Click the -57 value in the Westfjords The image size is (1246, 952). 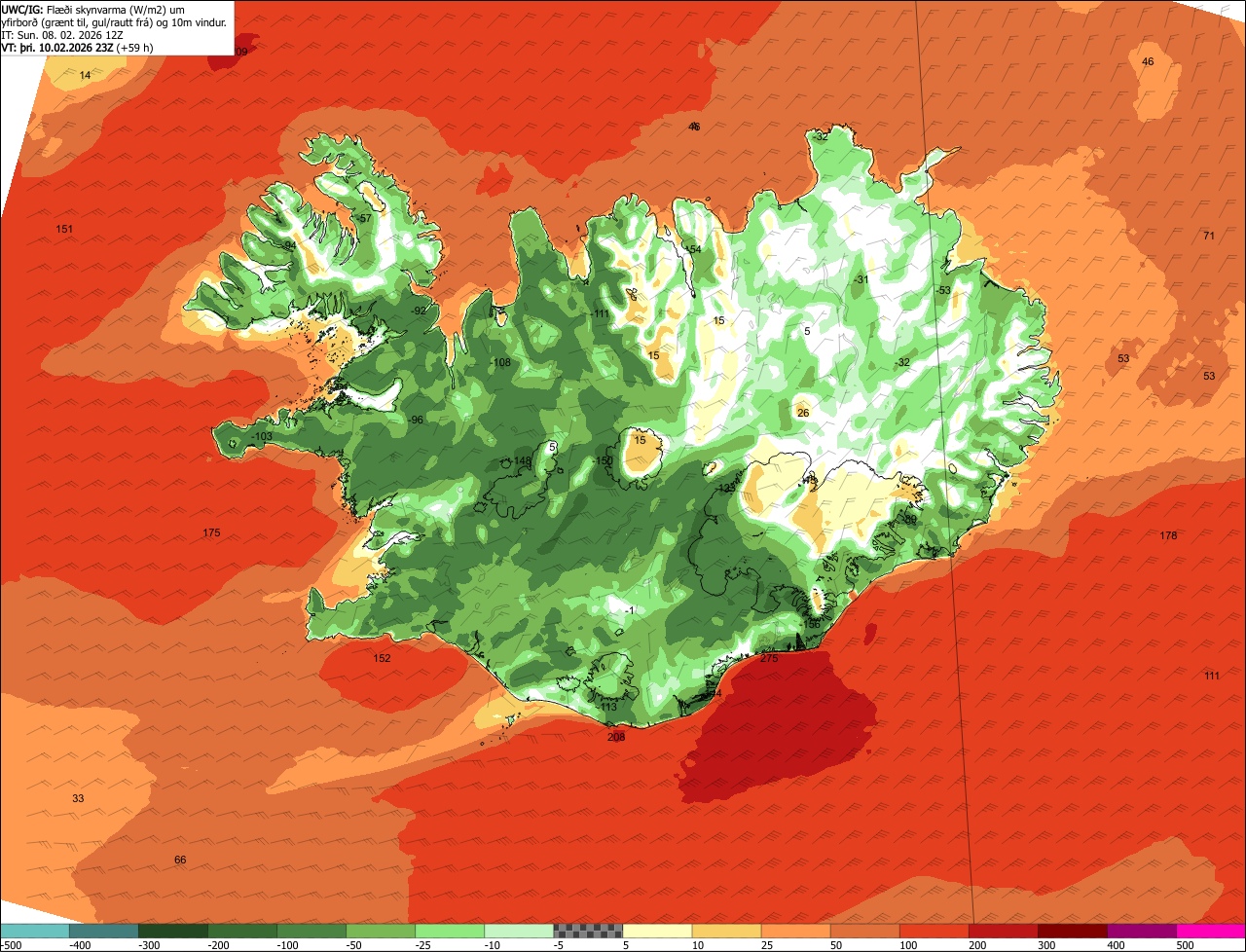[x=363, y=218]
